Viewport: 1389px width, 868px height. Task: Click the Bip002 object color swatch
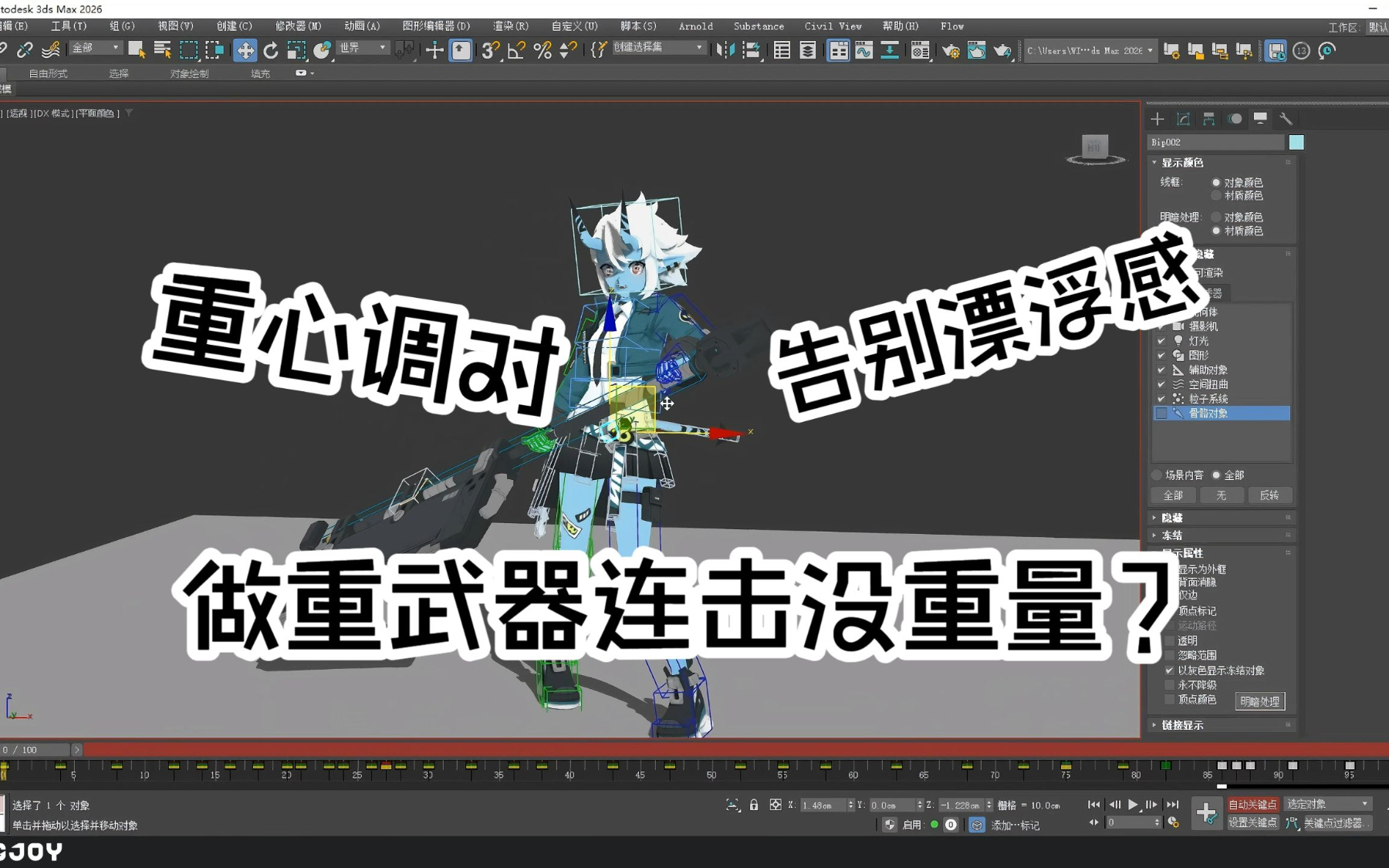1296,143
